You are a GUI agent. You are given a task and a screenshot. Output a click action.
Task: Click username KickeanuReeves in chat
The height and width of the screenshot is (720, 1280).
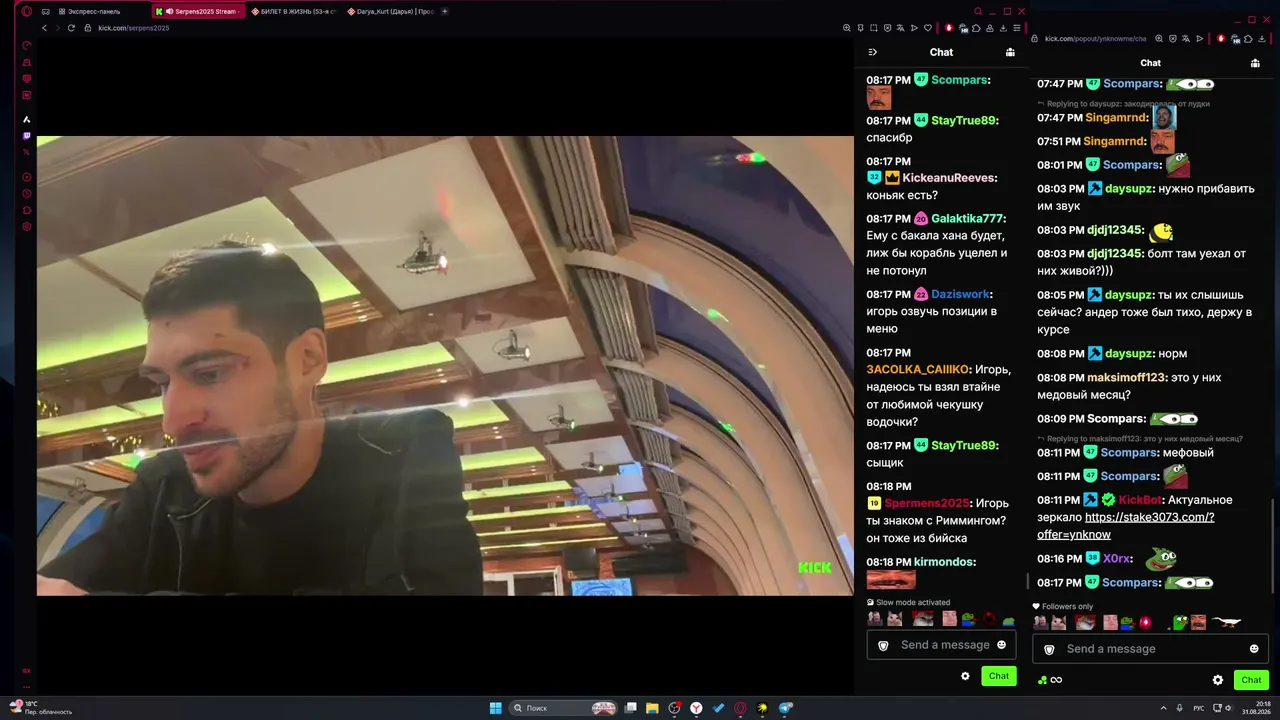tap(949, 178)
